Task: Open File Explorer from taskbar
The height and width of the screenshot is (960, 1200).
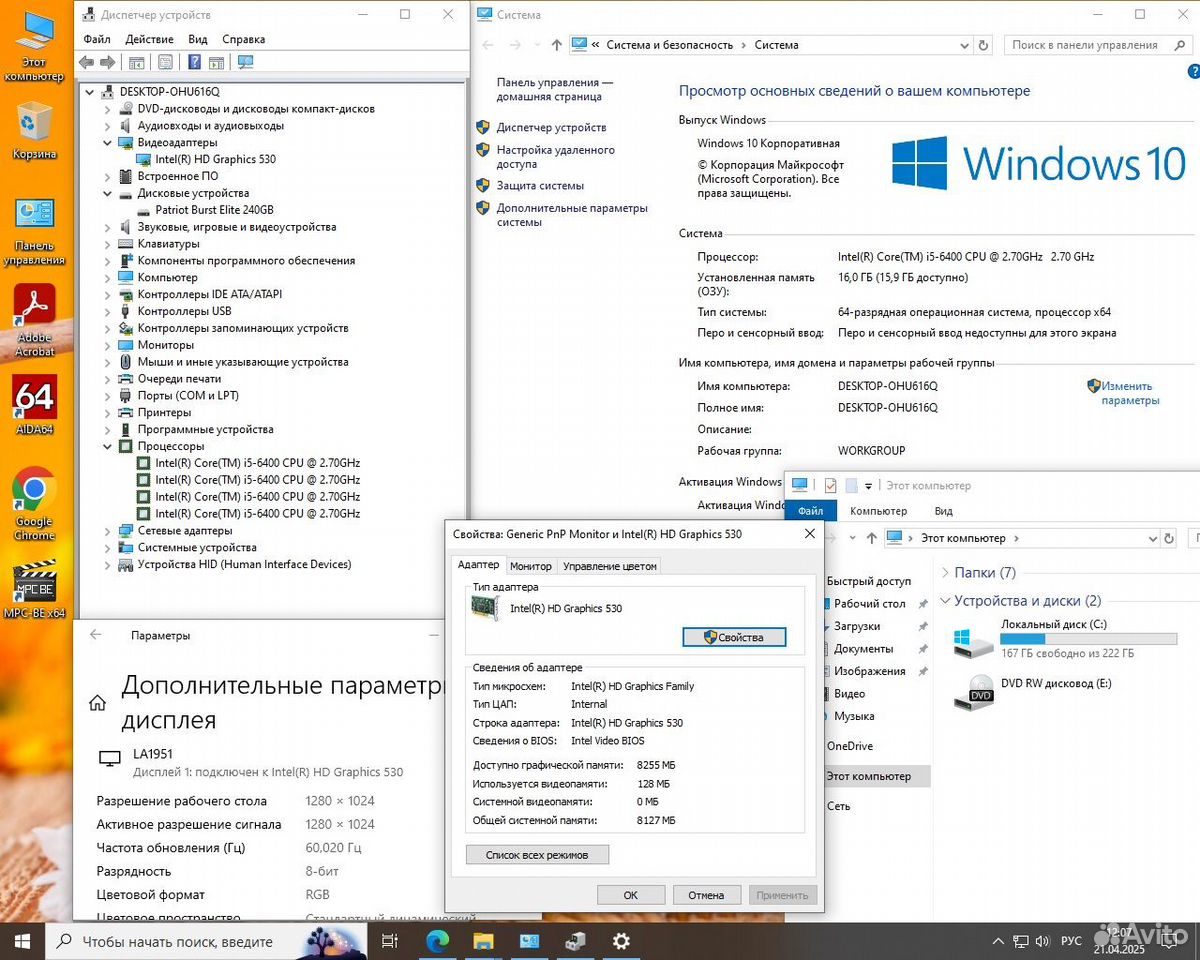Action: [x=483, y=941]
